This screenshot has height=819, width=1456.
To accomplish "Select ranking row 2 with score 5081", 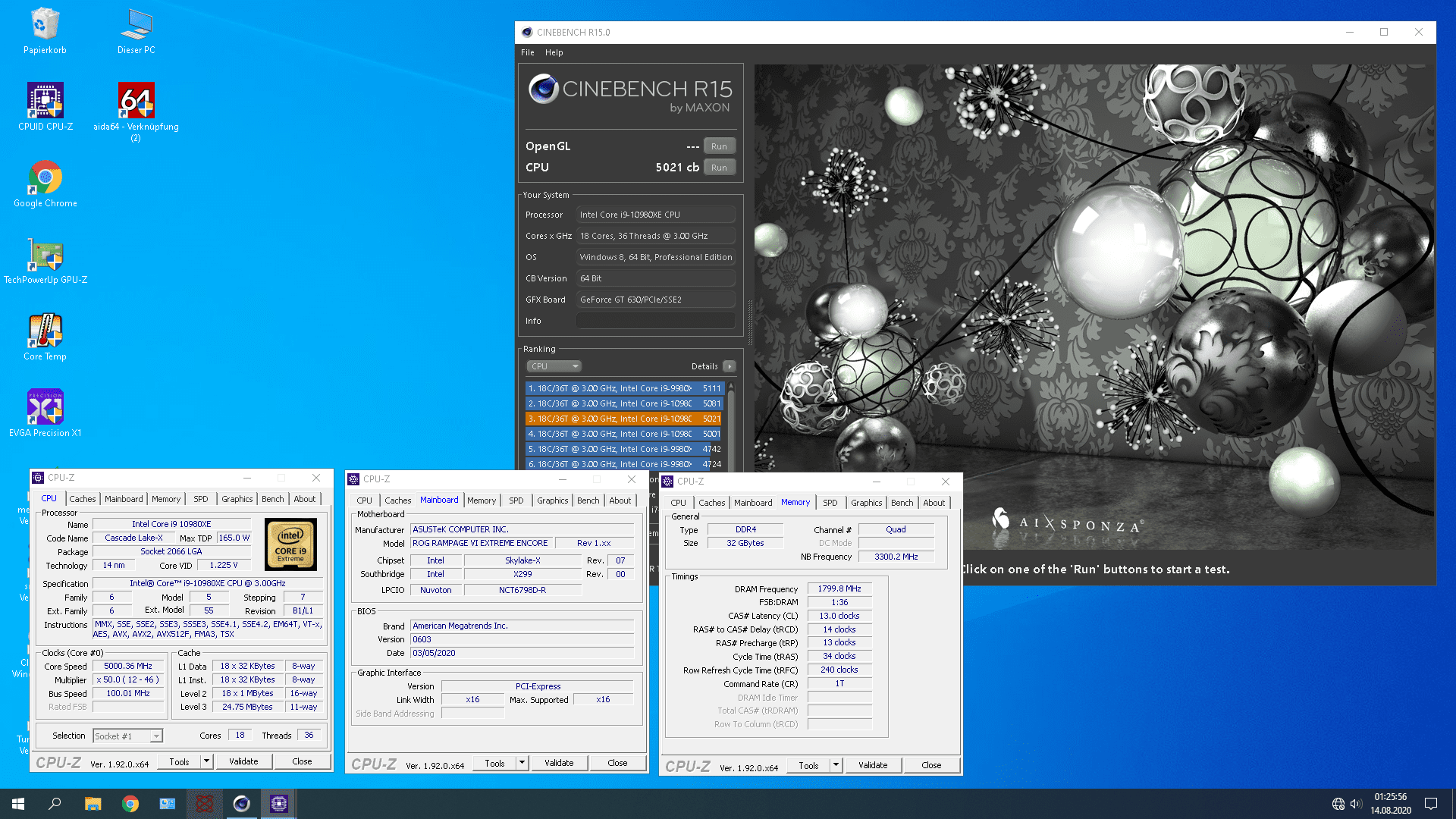I will click(x=624, y=403).
